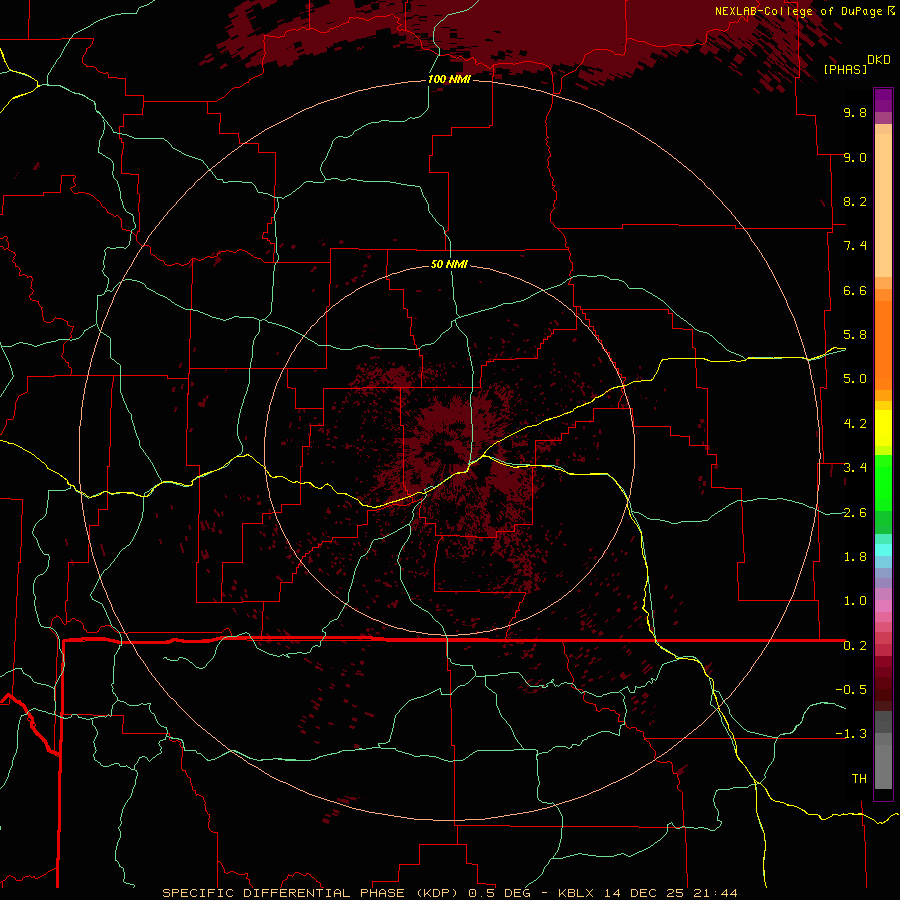Click the 5.8 legend value

(x=855, y=335)
